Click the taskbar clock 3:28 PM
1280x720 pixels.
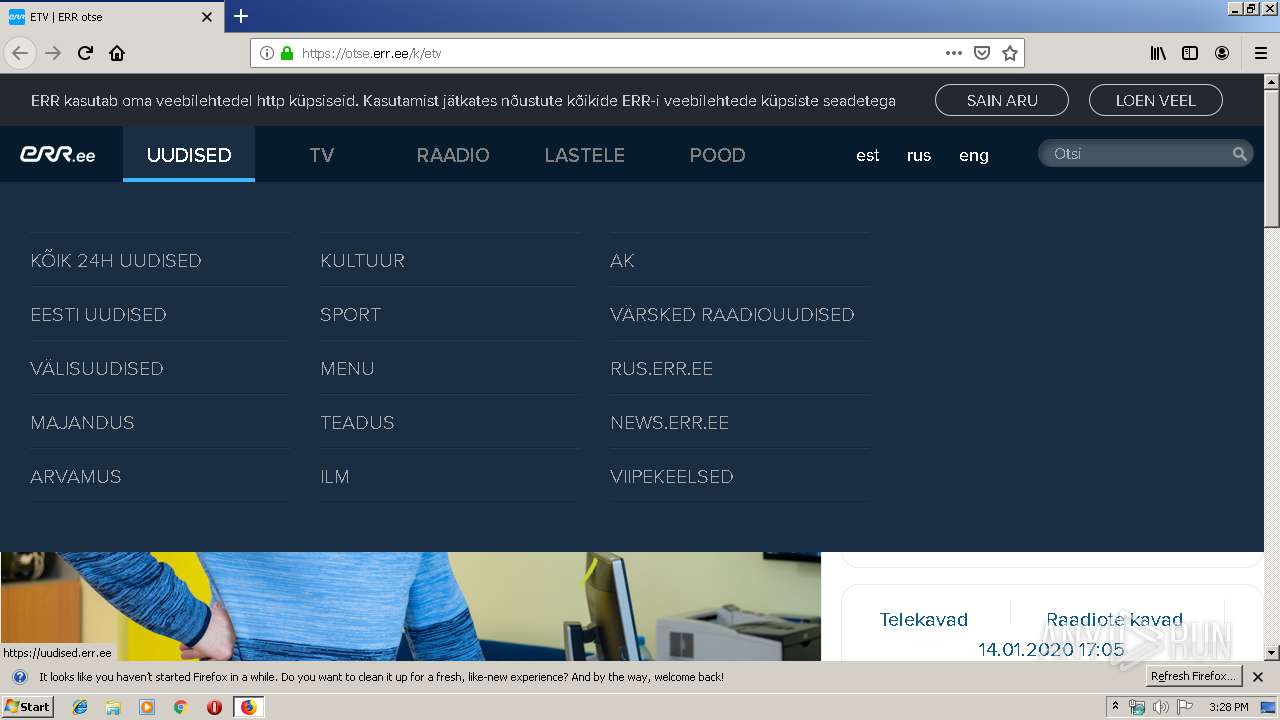1228,707
